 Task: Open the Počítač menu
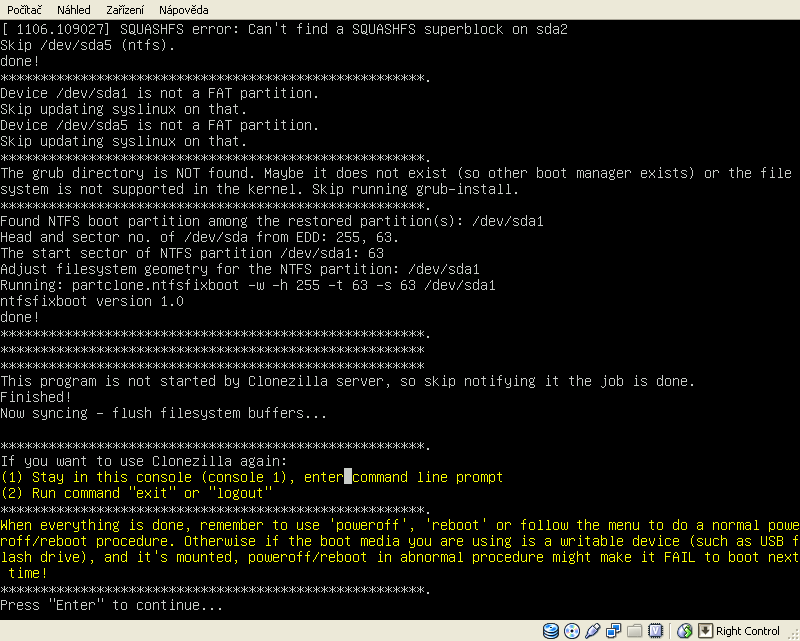tap(24, 9)
